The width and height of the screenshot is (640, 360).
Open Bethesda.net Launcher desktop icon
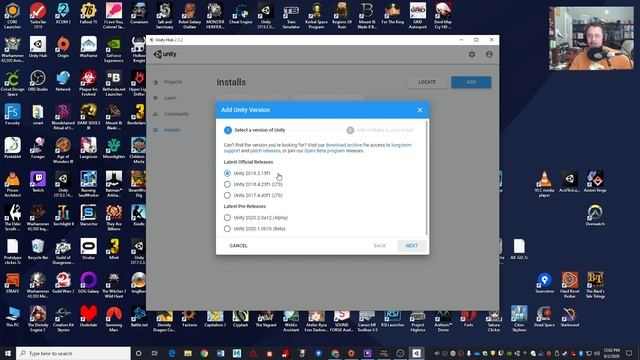point(113,83)
